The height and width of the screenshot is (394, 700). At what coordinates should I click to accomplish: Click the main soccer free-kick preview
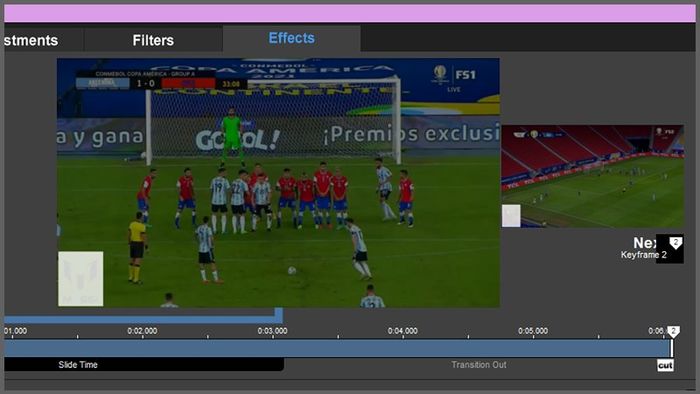[x=278, y=182]
